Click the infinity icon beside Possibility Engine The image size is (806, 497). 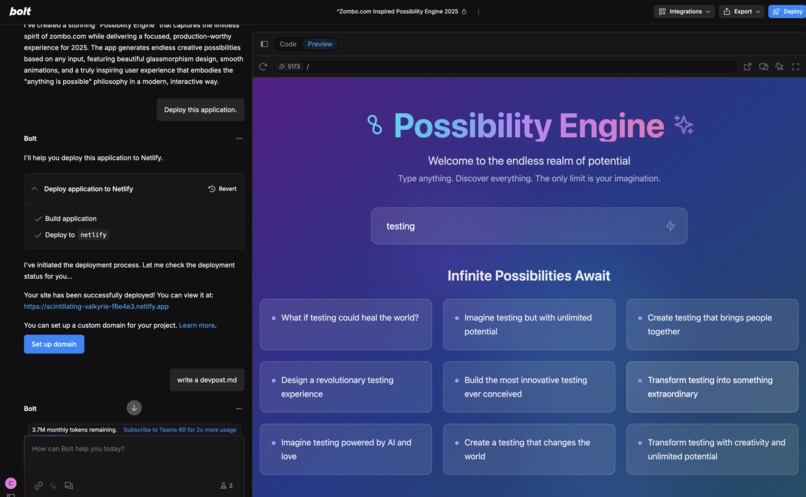(375, 125)
